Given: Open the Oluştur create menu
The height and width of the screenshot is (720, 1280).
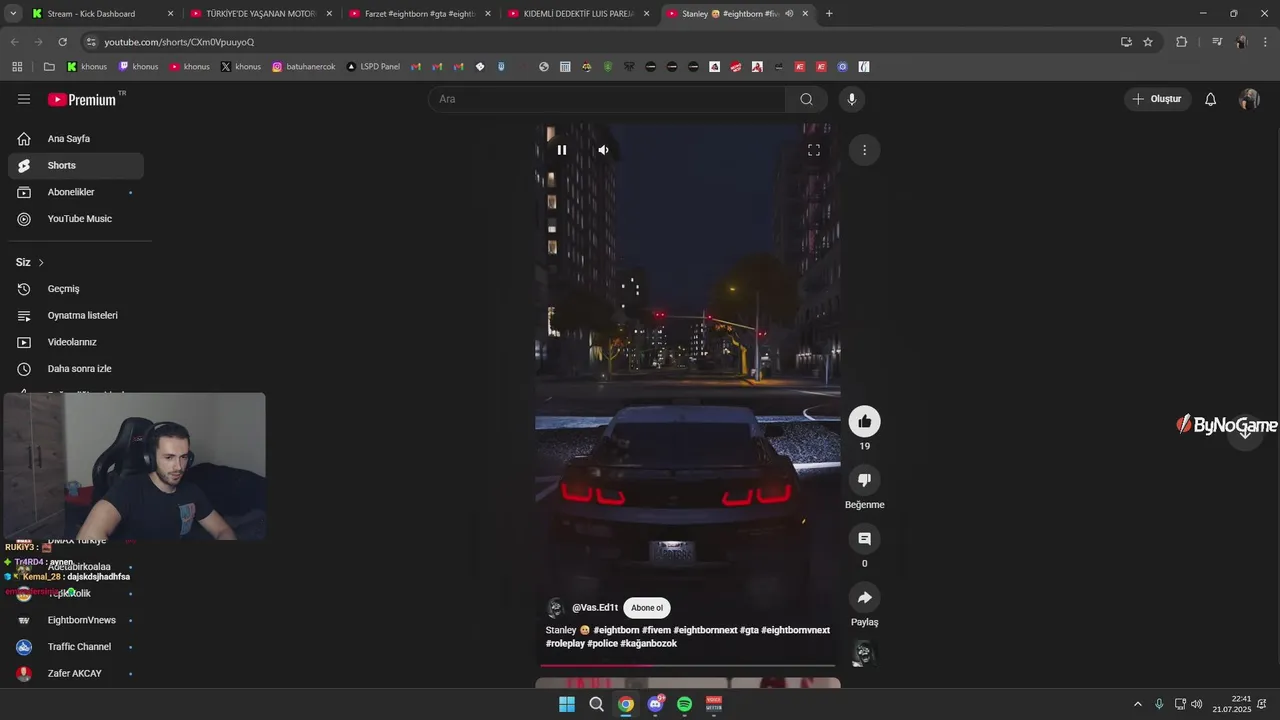Looking at the screenshot, I should (1157, 99).
